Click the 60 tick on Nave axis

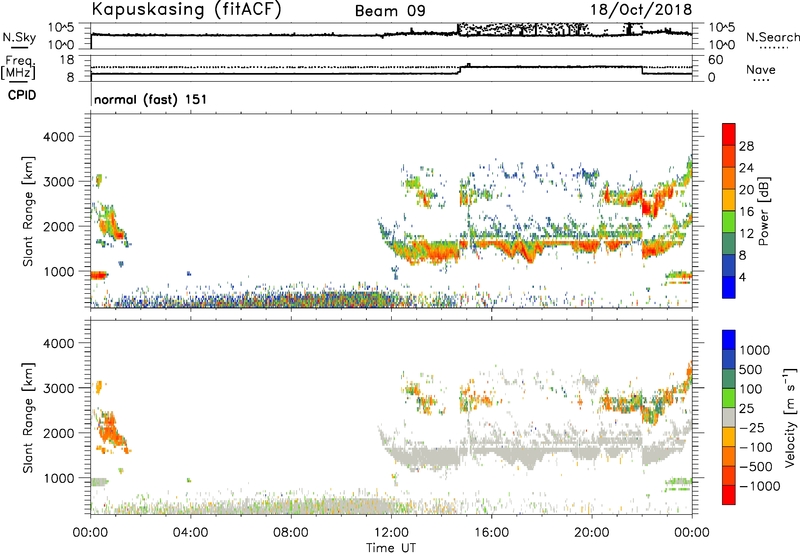[716, 60]
